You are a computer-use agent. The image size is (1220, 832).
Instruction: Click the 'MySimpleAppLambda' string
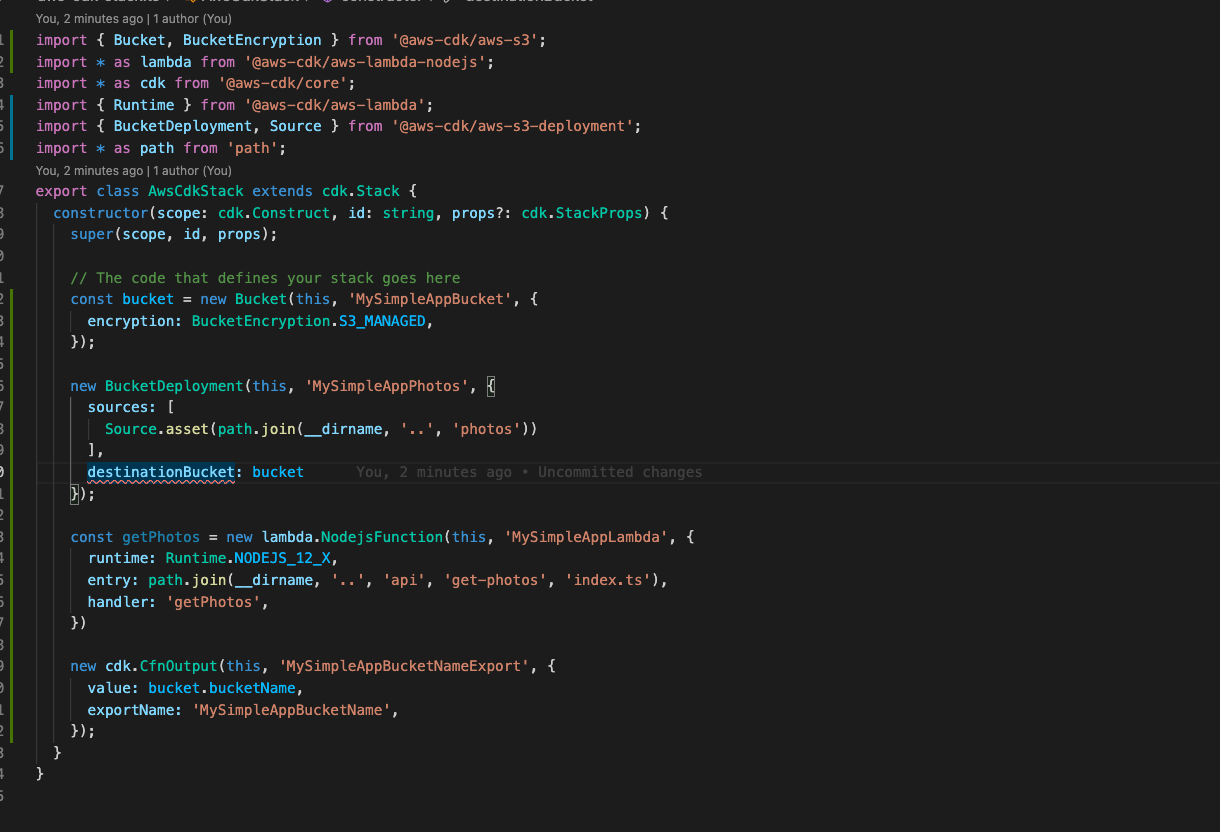pyautogui.click(x=586, y=537)
